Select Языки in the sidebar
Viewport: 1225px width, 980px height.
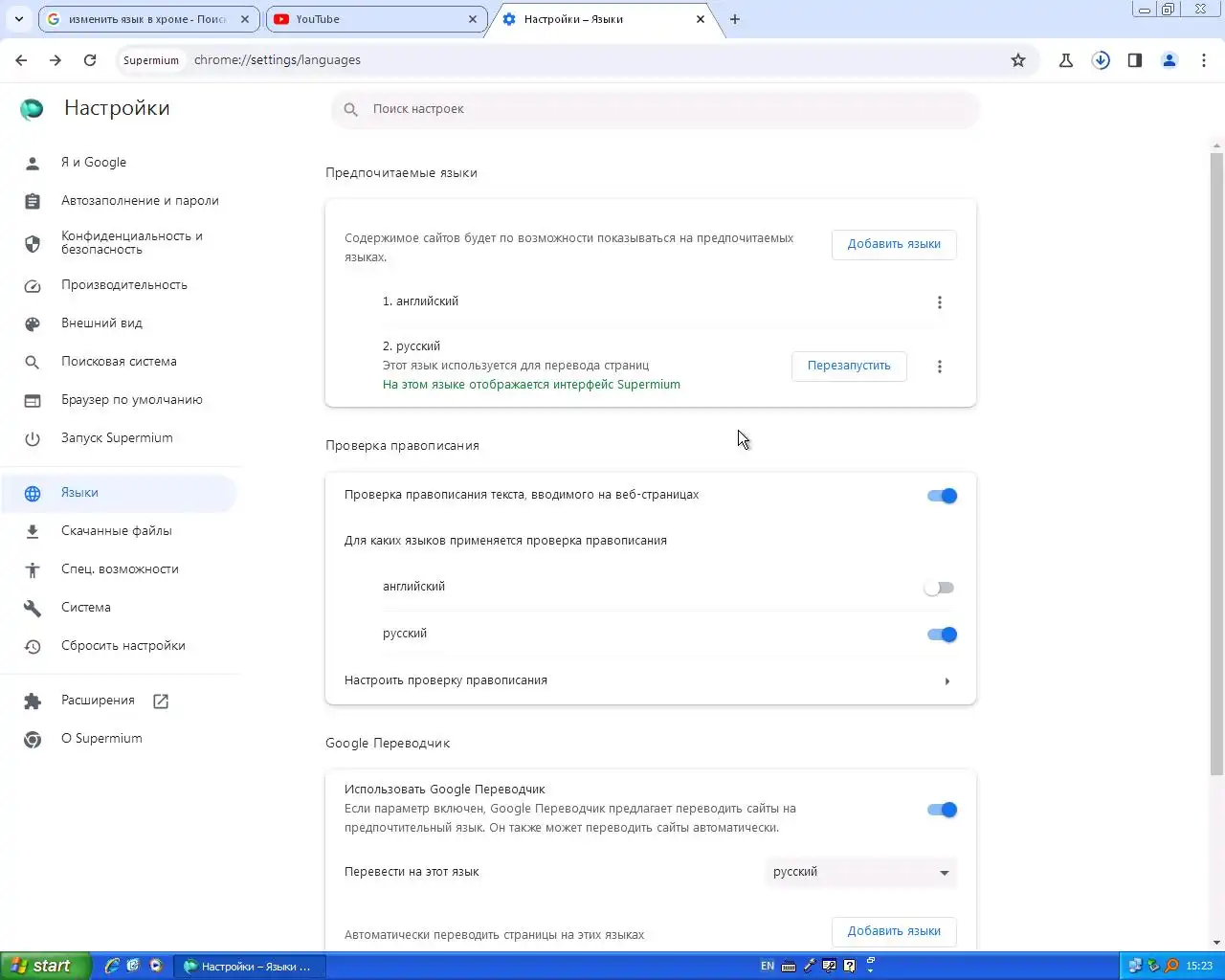tap(120, 493)
